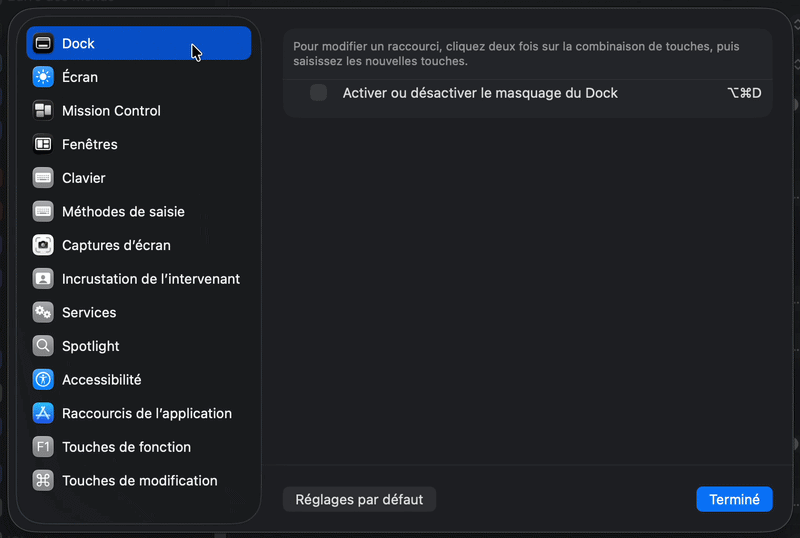
Task: Select the Écran sun icon
Action: (x=43, y=77)
